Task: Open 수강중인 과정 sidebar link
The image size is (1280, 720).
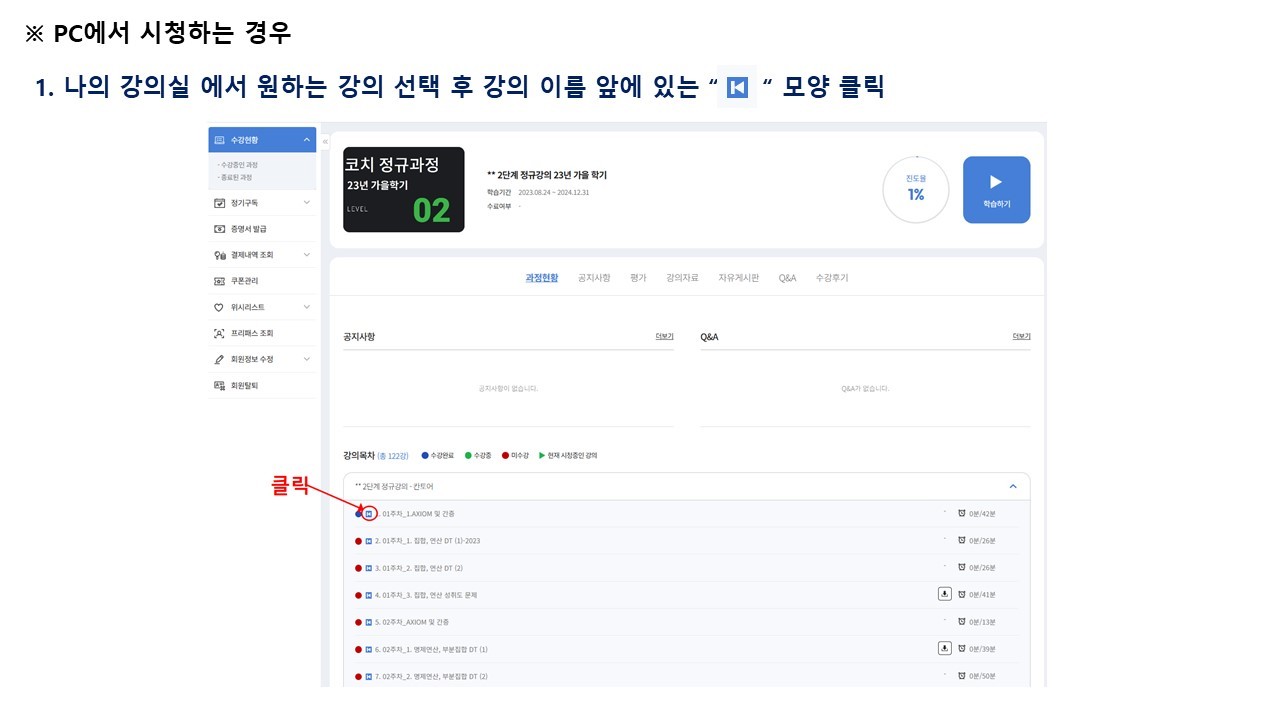Action: point(239,164)
